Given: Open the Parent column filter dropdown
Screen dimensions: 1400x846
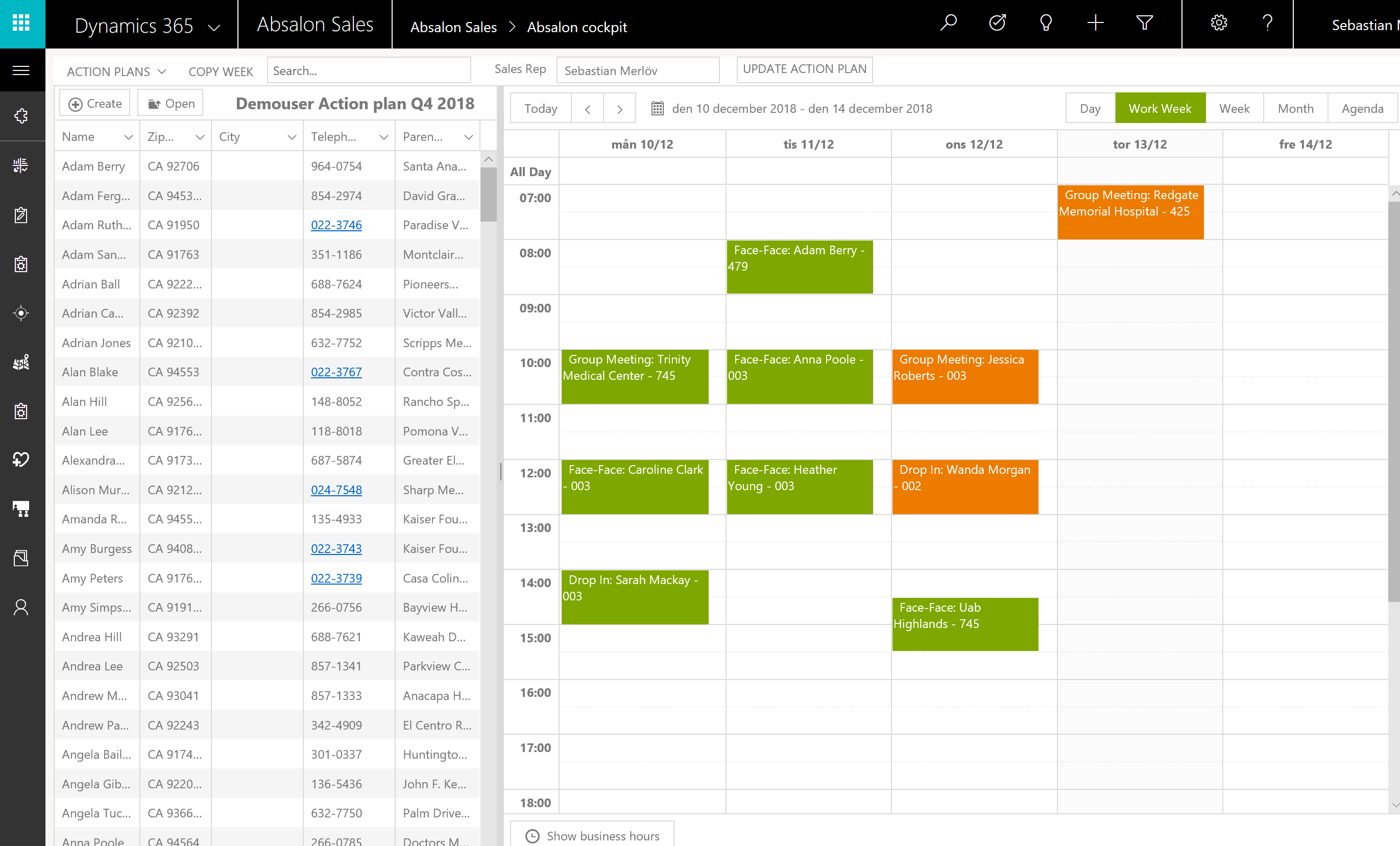Looking at the screenshot, I should pyautogui.click(x=469, y=137).
